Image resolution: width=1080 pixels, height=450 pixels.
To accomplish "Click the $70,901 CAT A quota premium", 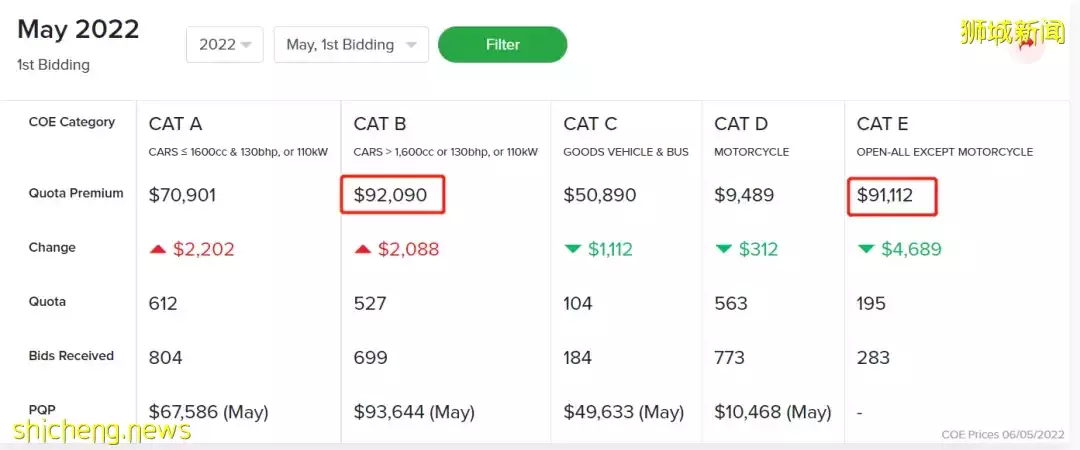I will pyautogui.click(x=183, y=196).
